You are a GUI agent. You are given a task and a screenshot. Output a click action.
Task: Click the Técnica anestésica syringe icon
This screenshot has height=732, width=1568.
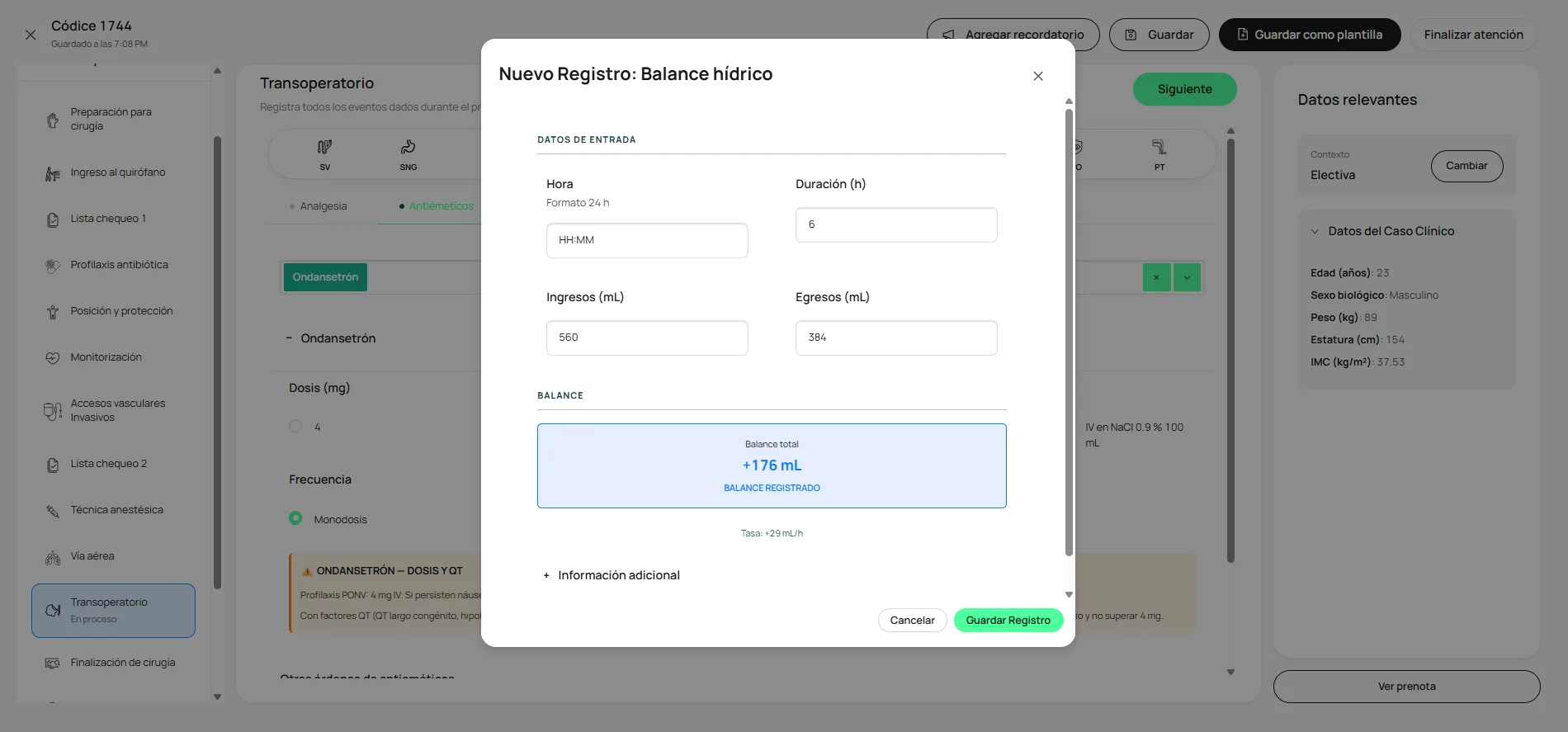click(x=53, y=511)
